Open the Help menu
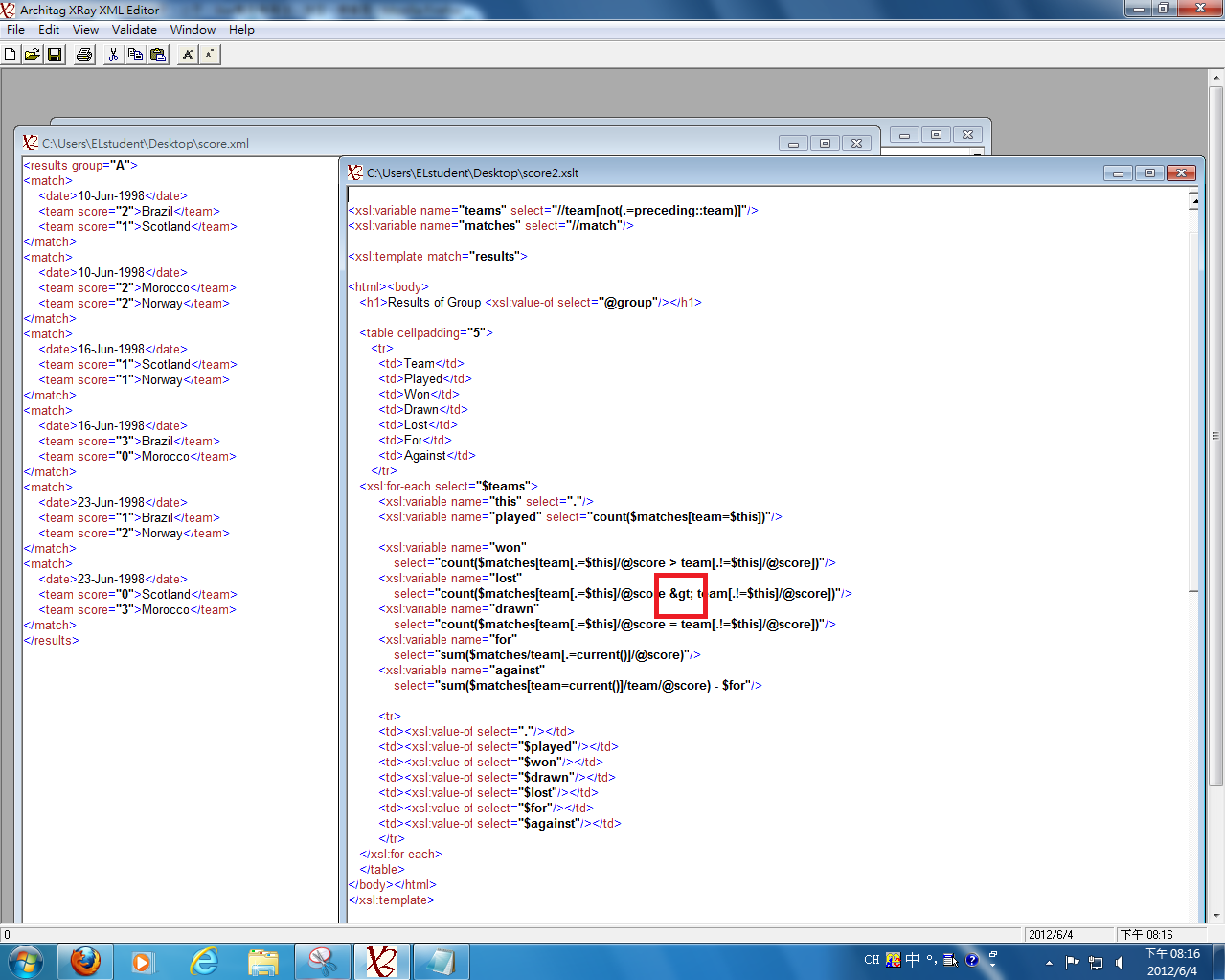 coord(241,30)
